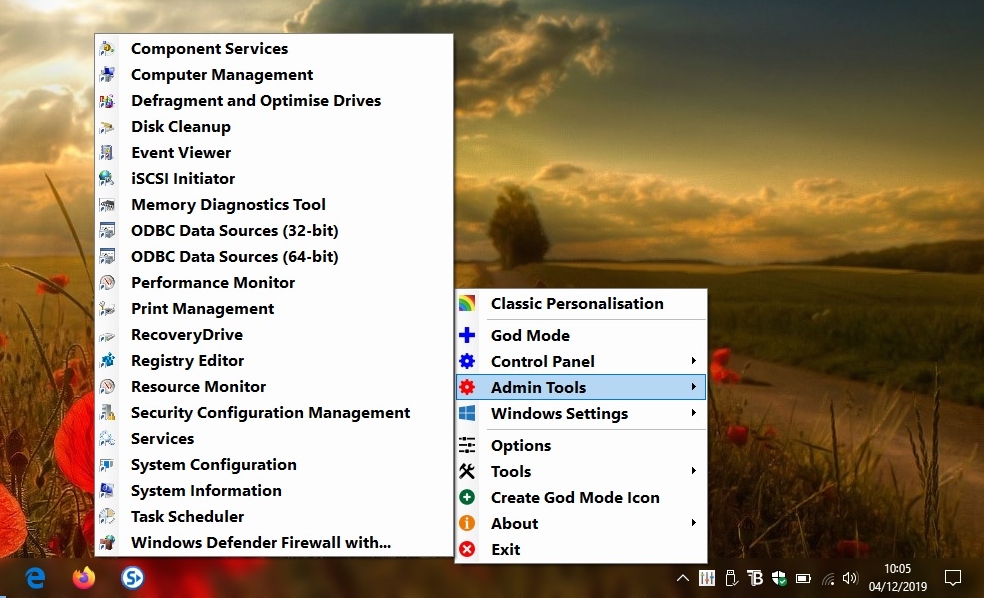Click the Memory Diagnostics Tool chip icon
The width and height of the screenshot is (984, 598).
[x=107, y=205]
